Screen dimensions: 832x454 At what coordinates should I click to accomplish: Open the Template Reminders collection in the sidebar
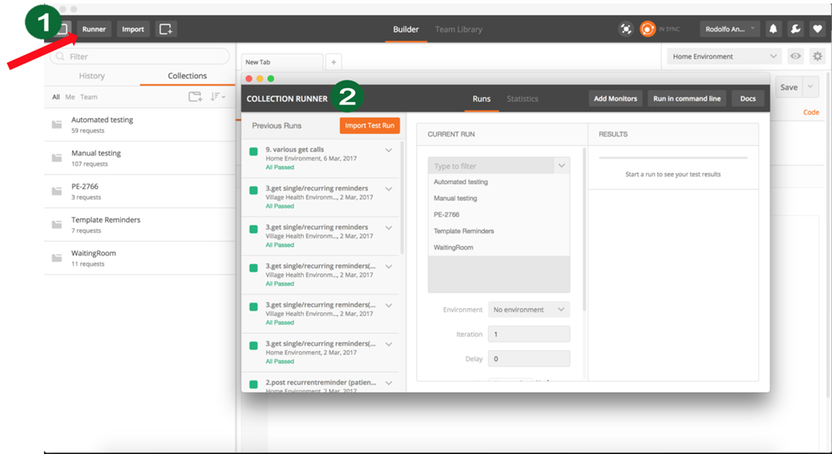tap(140, 225)
